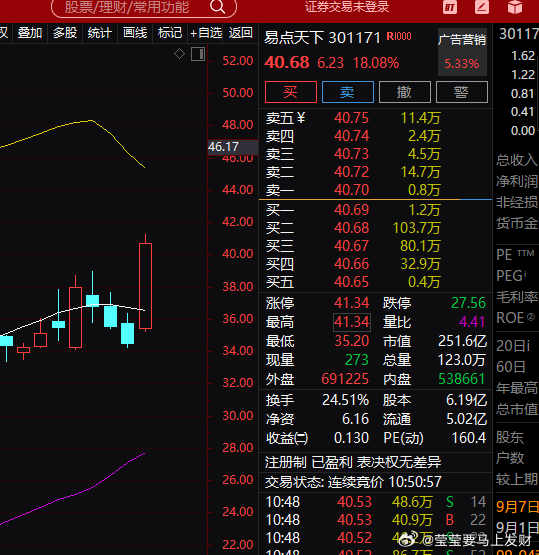Click the 10:48 trade of 40.9万
The height and width of the screenshot is (555, 539).
(x=375, y=520)
